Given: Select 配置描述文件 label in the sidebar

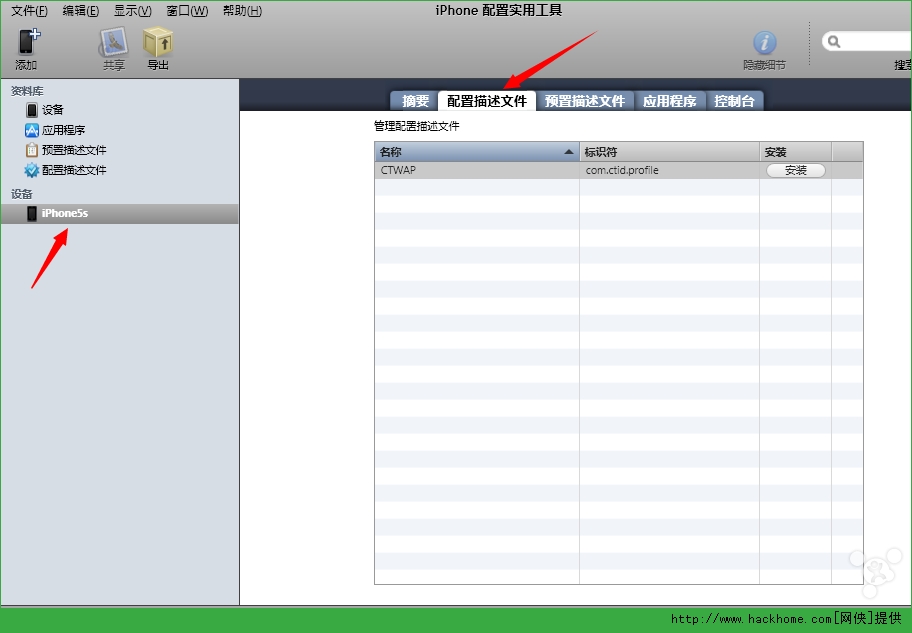Looking at the screenshot, I should [74, 170].
